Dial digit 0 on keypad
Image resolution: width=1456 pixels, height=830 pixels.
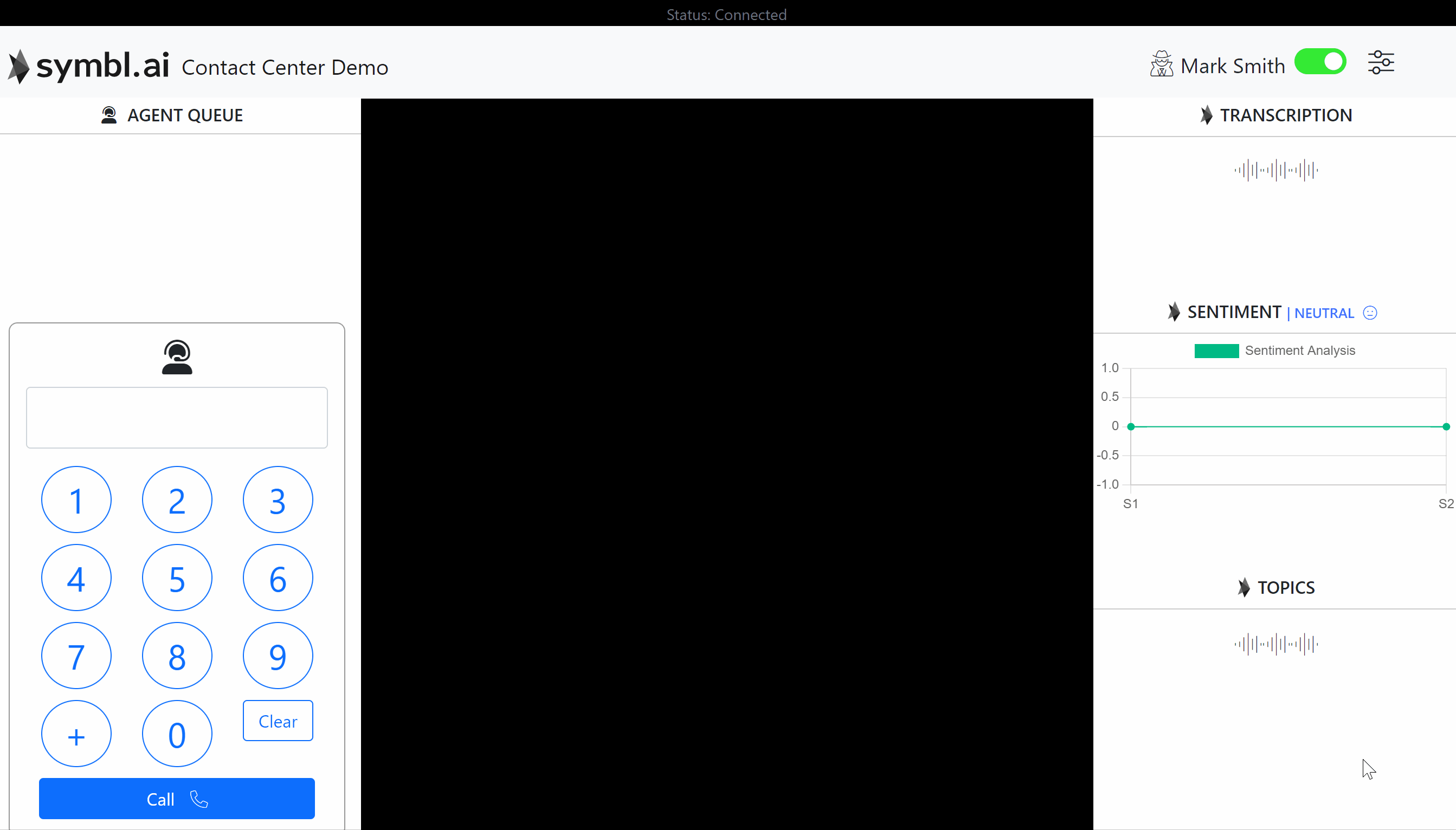(x=177, y=734)
